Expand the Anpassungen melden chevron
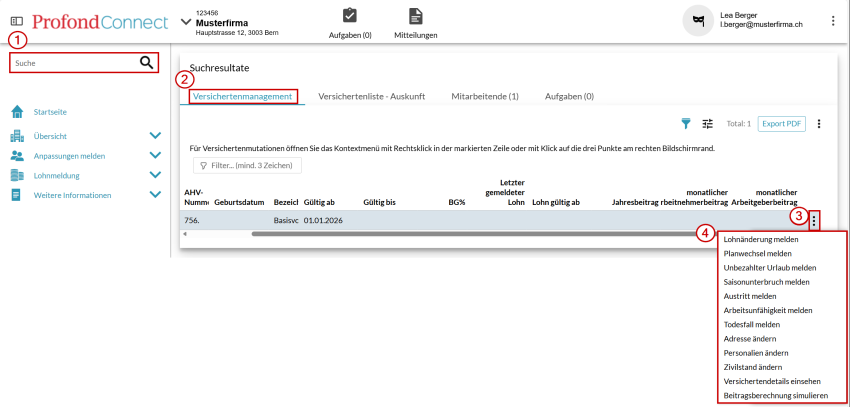850x407 pixels. coord(155,156)
